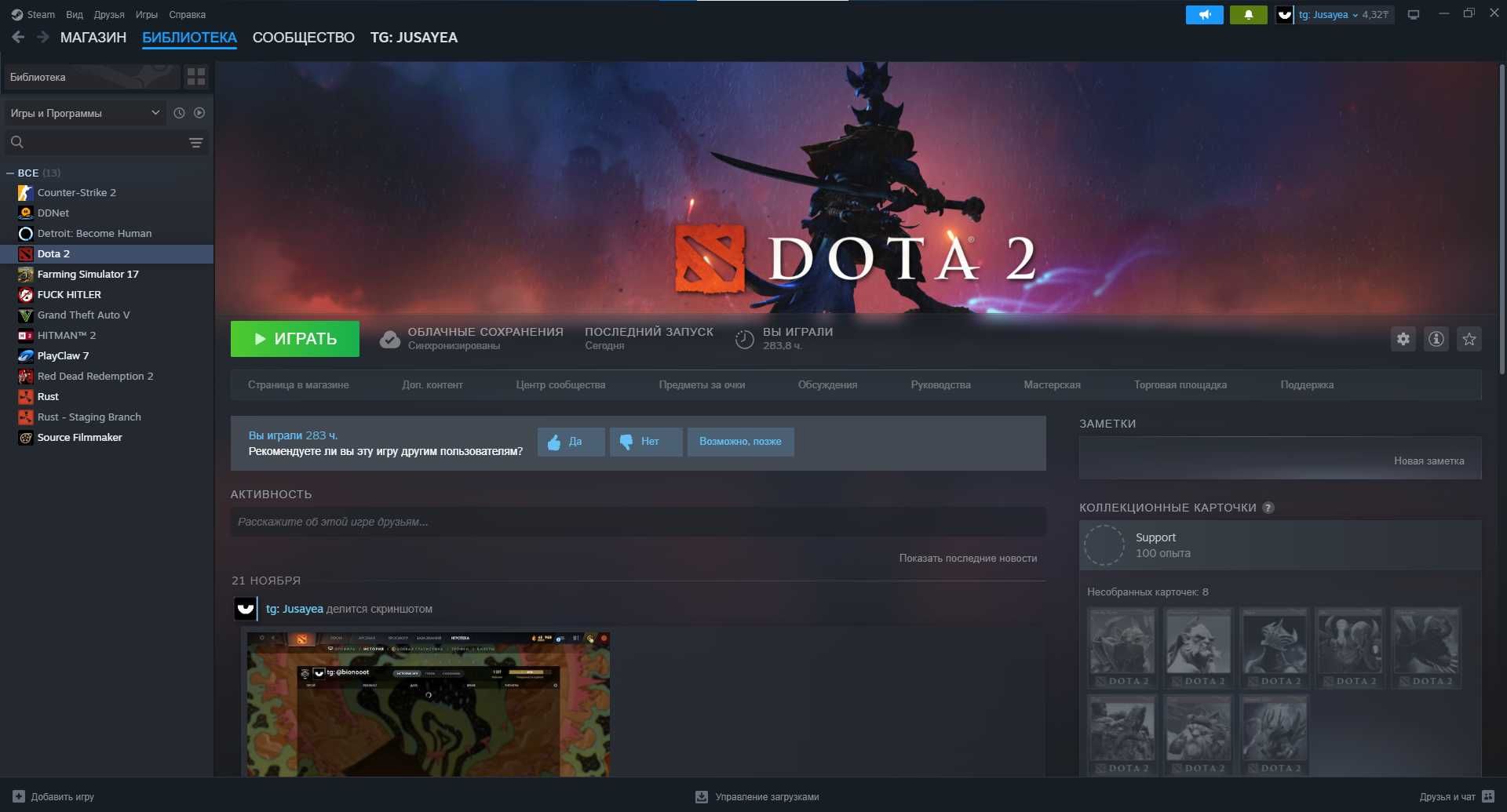Add Dota 2 to favorites star

[x=1469, y=339]
